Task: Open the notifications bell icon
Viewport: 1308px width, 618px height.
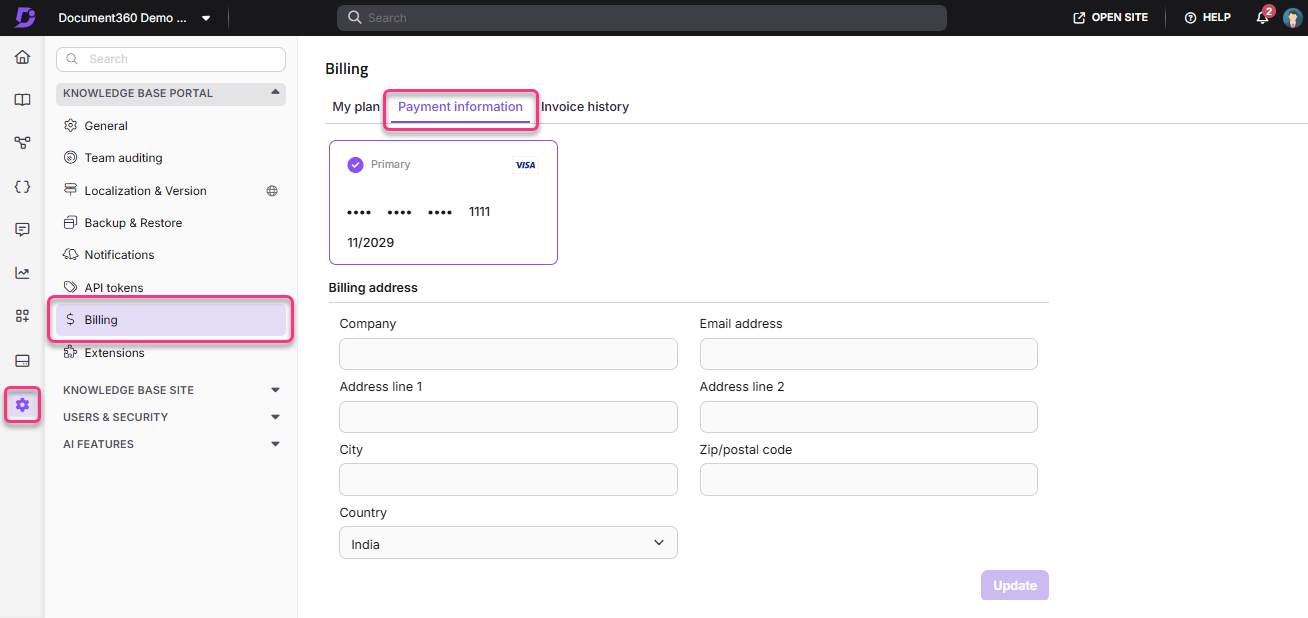Action: coord(1262,18)
